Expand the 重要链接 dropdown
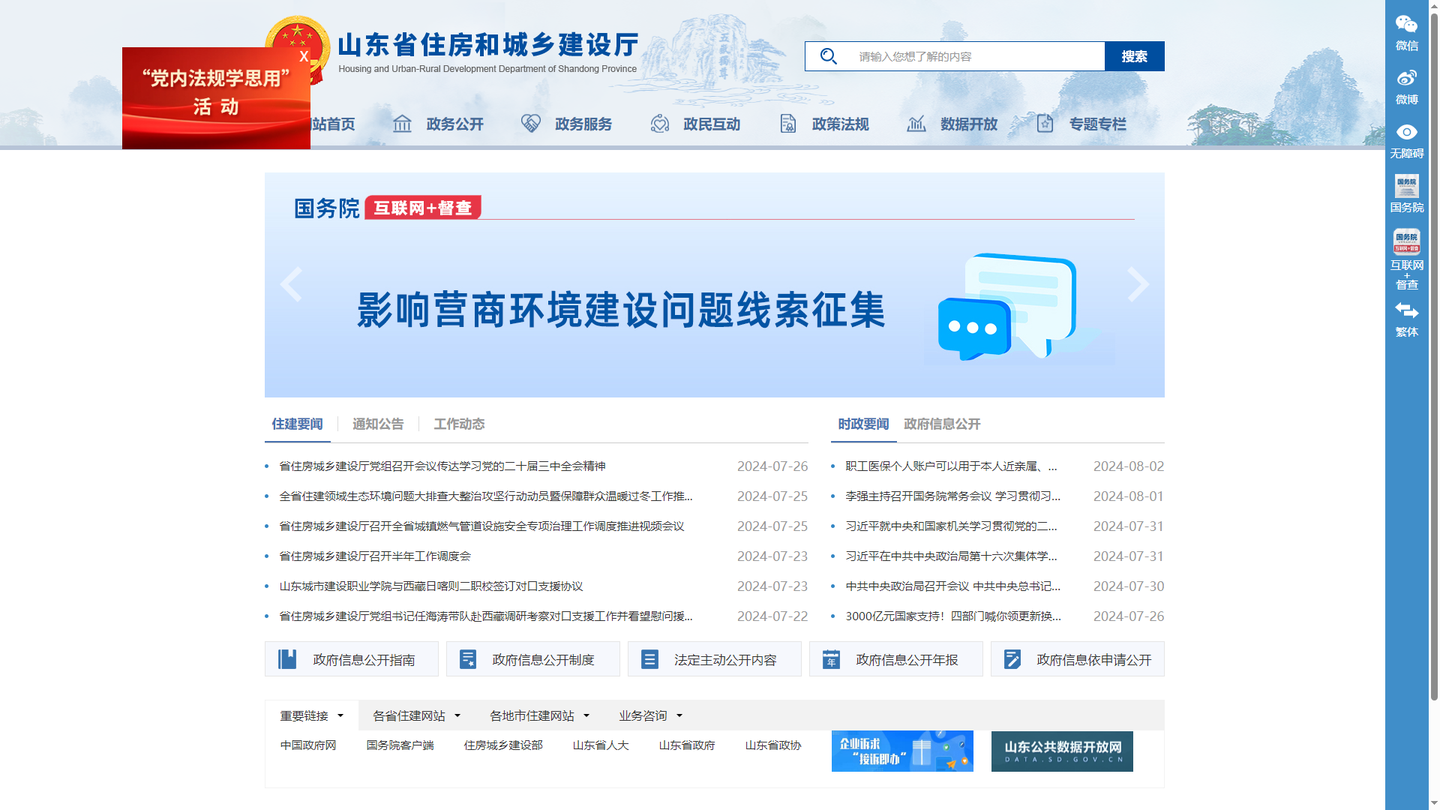 [311, 716]
